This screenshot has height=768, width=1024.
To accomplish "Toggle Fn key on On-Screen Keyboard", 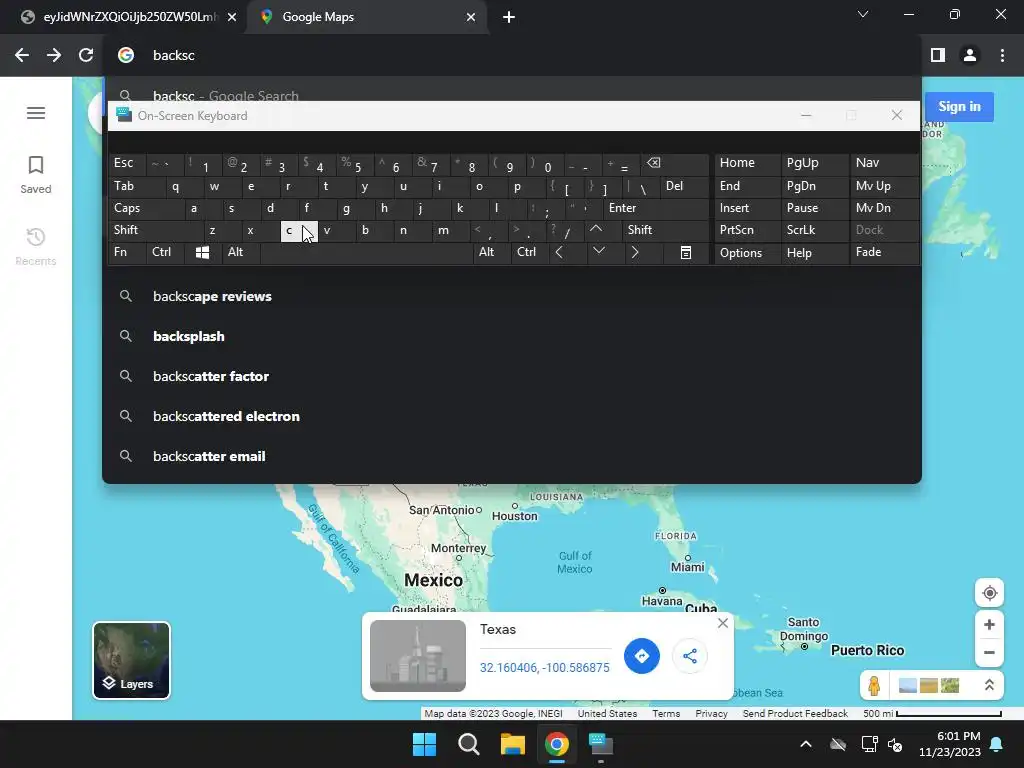I will coord(127,252).
